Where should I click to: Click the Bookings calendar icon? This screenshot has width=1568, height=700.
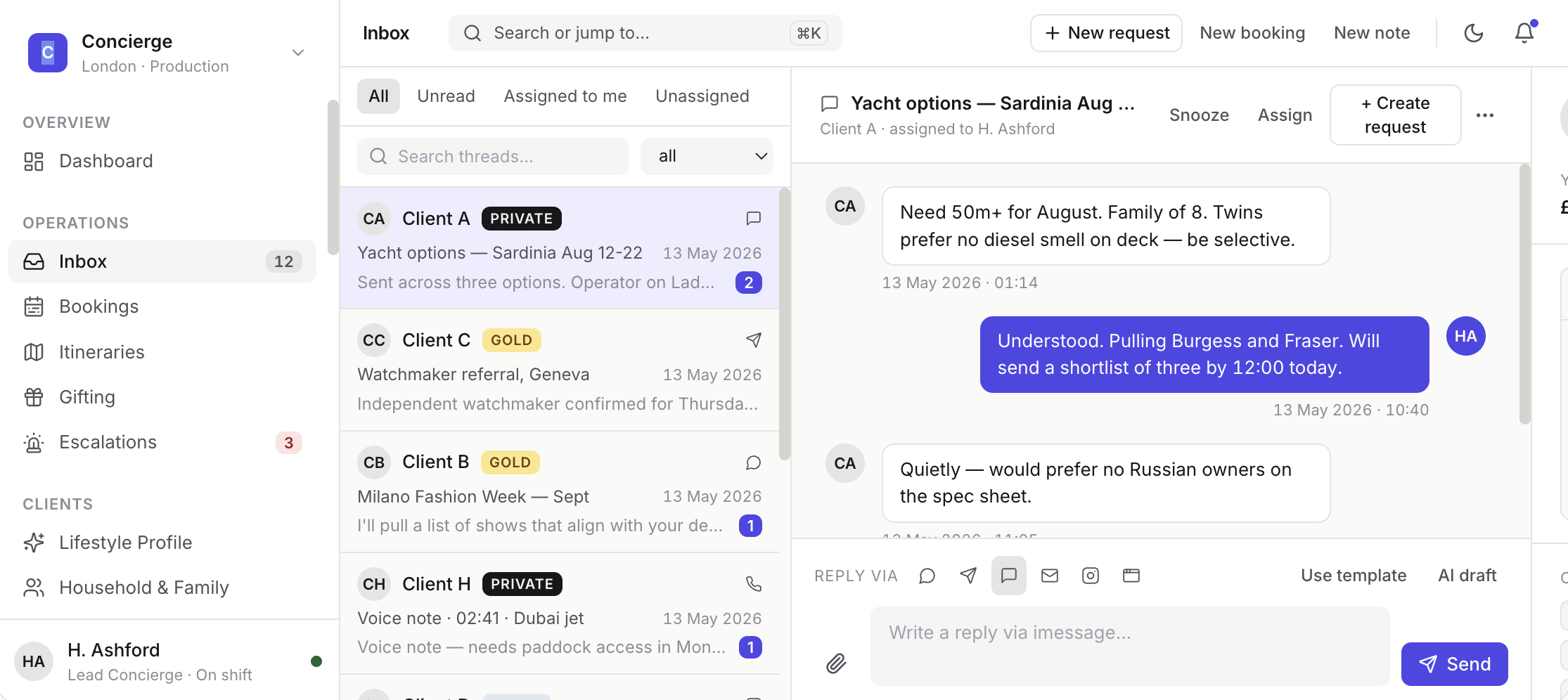click(34, 307)
